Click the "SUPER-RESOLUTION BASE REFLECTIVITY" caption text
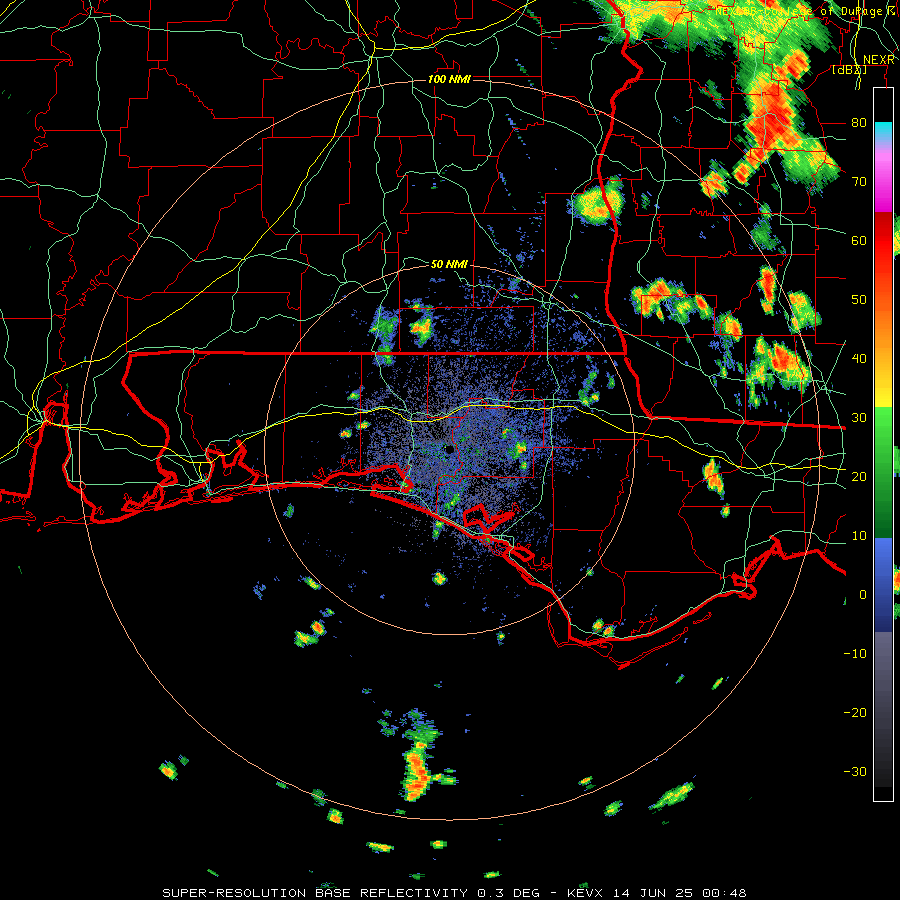The image size is (900, 900). click(315, 893)
